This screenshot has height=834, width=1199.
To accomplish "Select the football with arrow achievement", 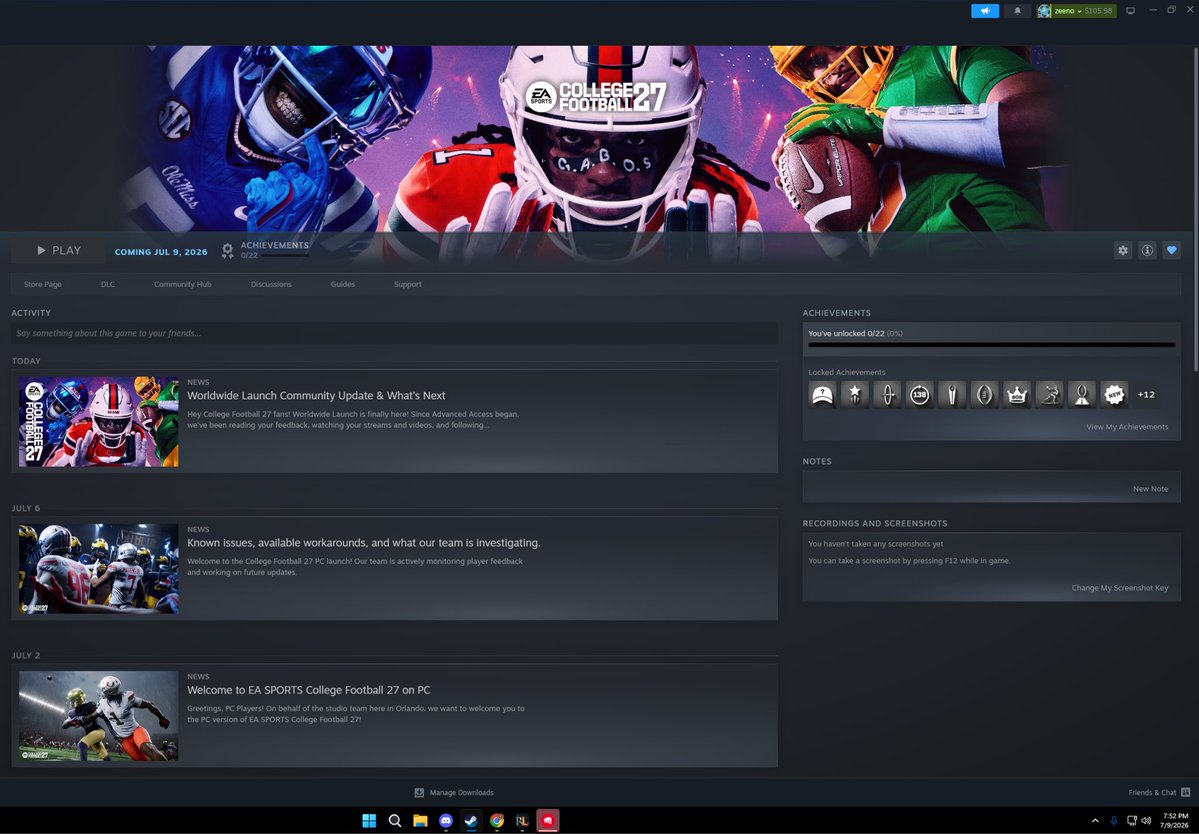I will 887,394.
